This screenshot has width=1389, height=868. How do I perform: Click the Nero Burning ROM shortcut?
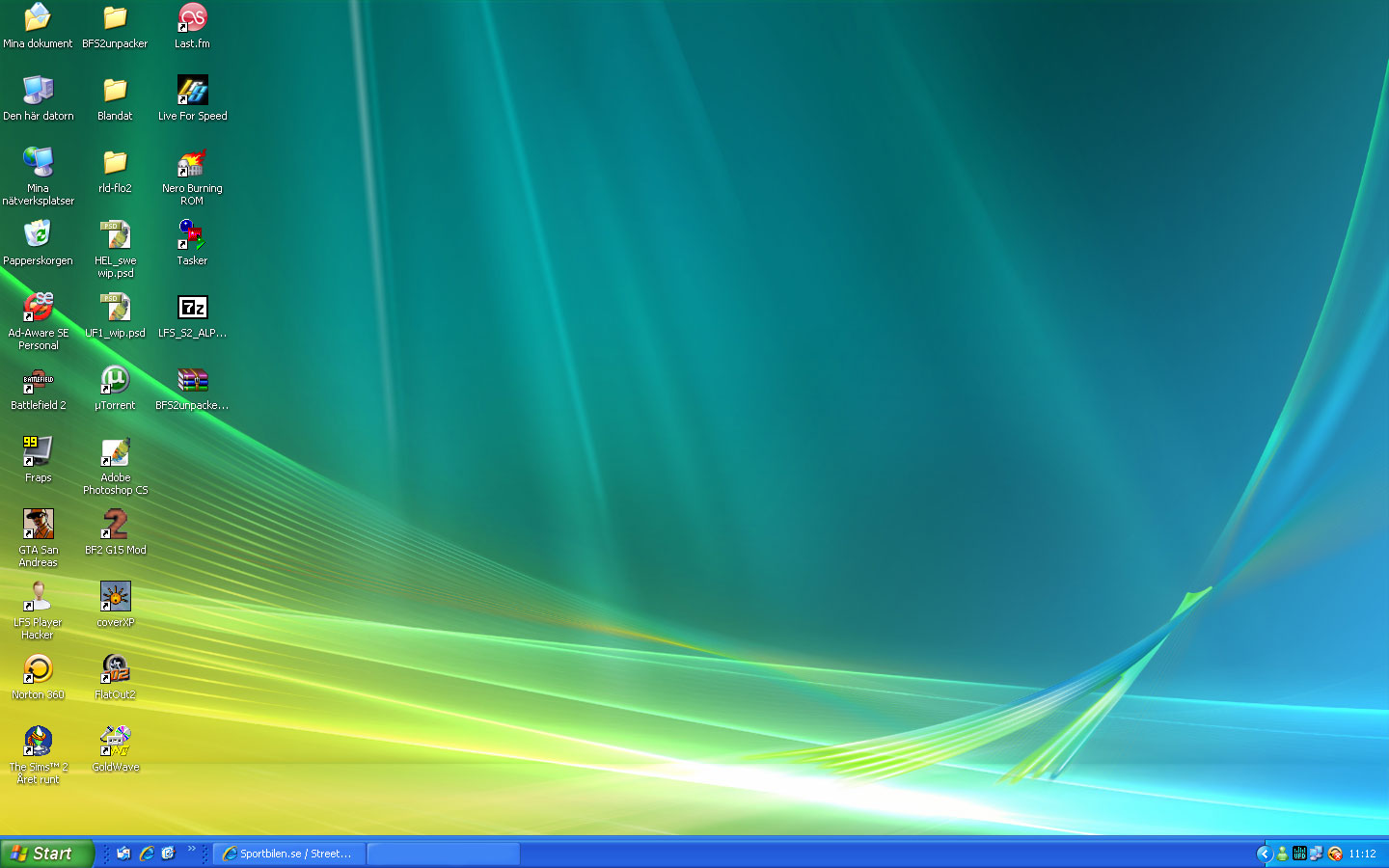(192, 176)
